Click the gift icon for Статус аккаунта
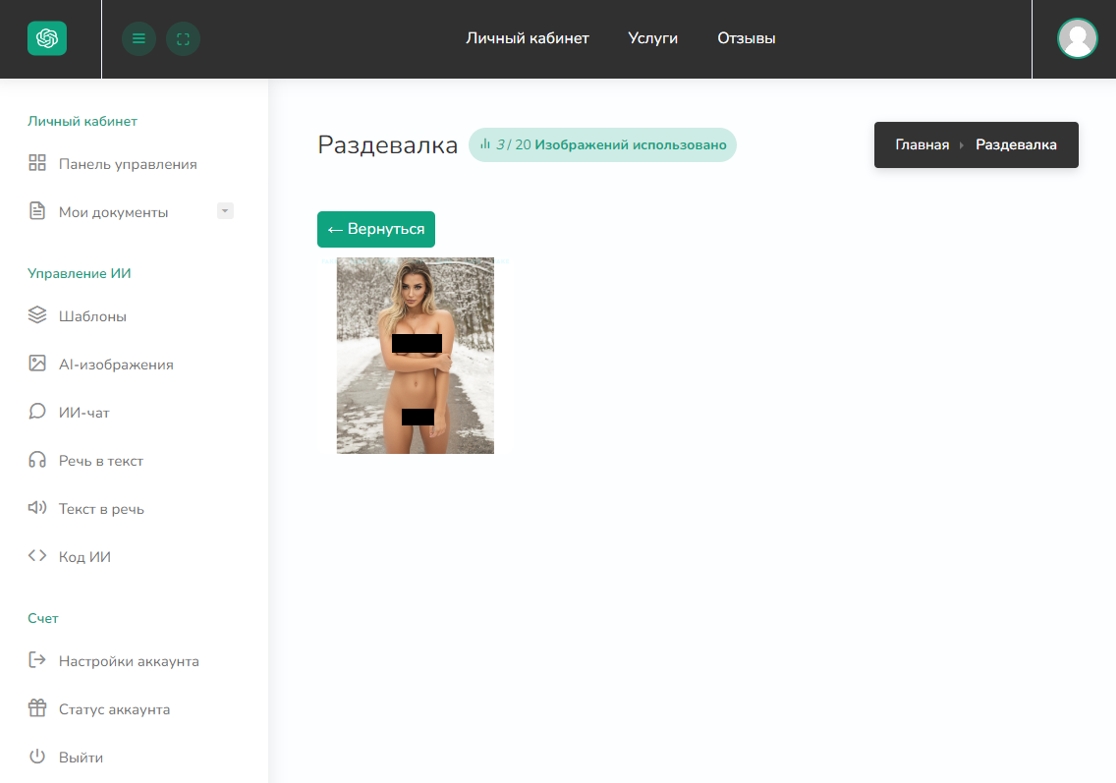 [37, 708]
